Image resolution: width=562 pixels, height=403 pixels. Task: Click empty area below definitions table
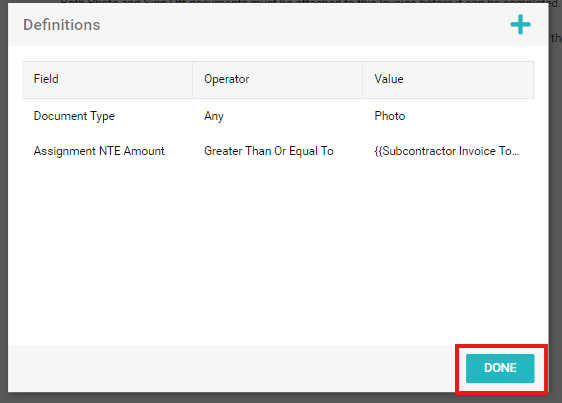point(278,256)
